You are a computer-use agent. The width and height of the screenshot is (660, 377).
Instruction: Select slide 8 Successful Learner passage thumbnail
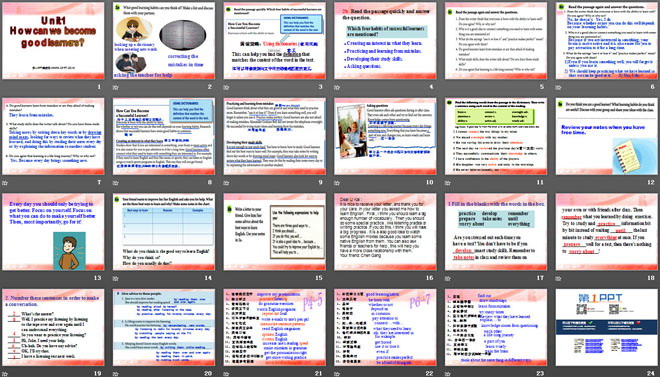point(164,136)
